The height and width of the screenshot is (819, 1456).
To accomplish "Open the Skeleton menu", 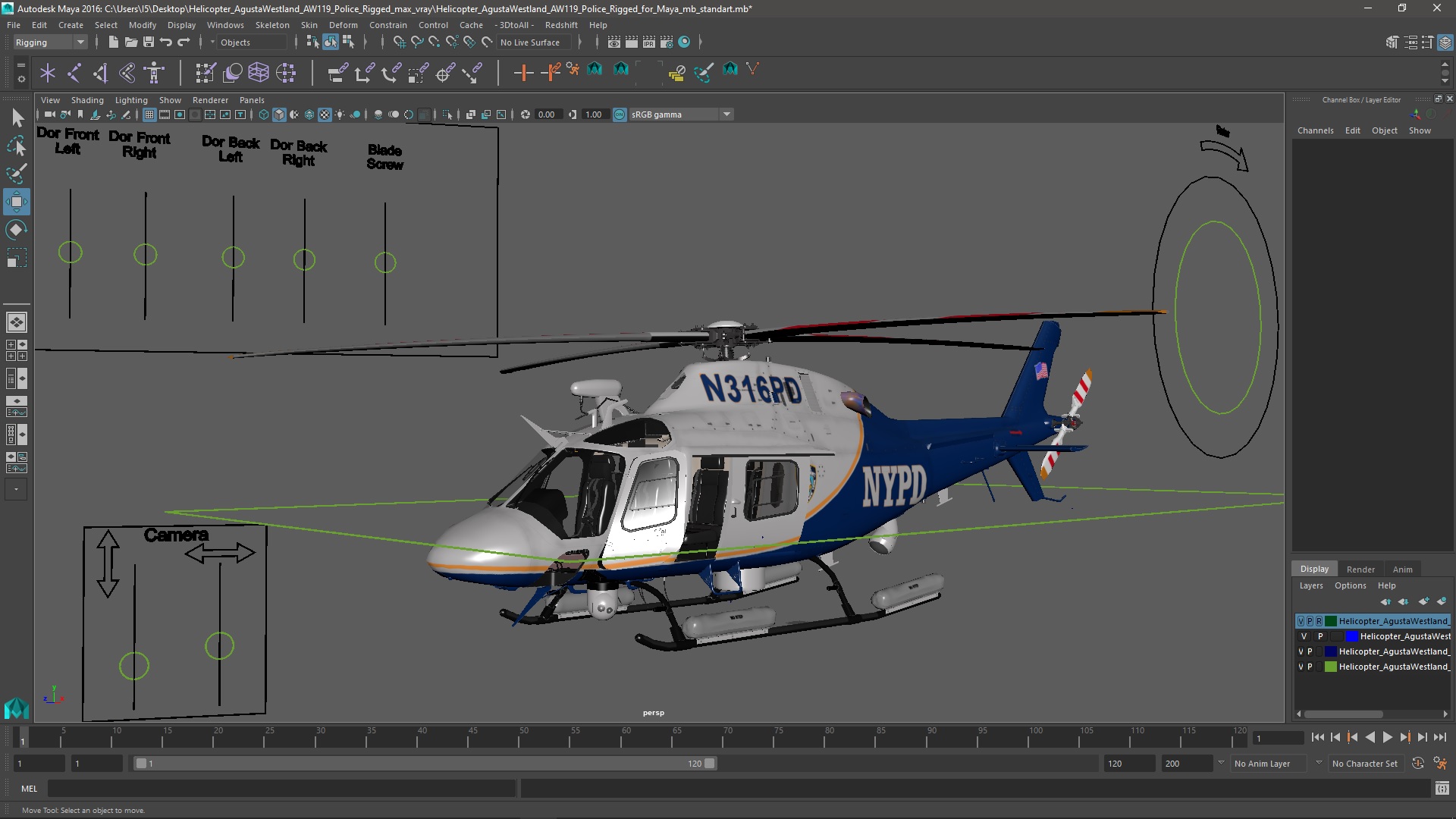I will (272, 25).
